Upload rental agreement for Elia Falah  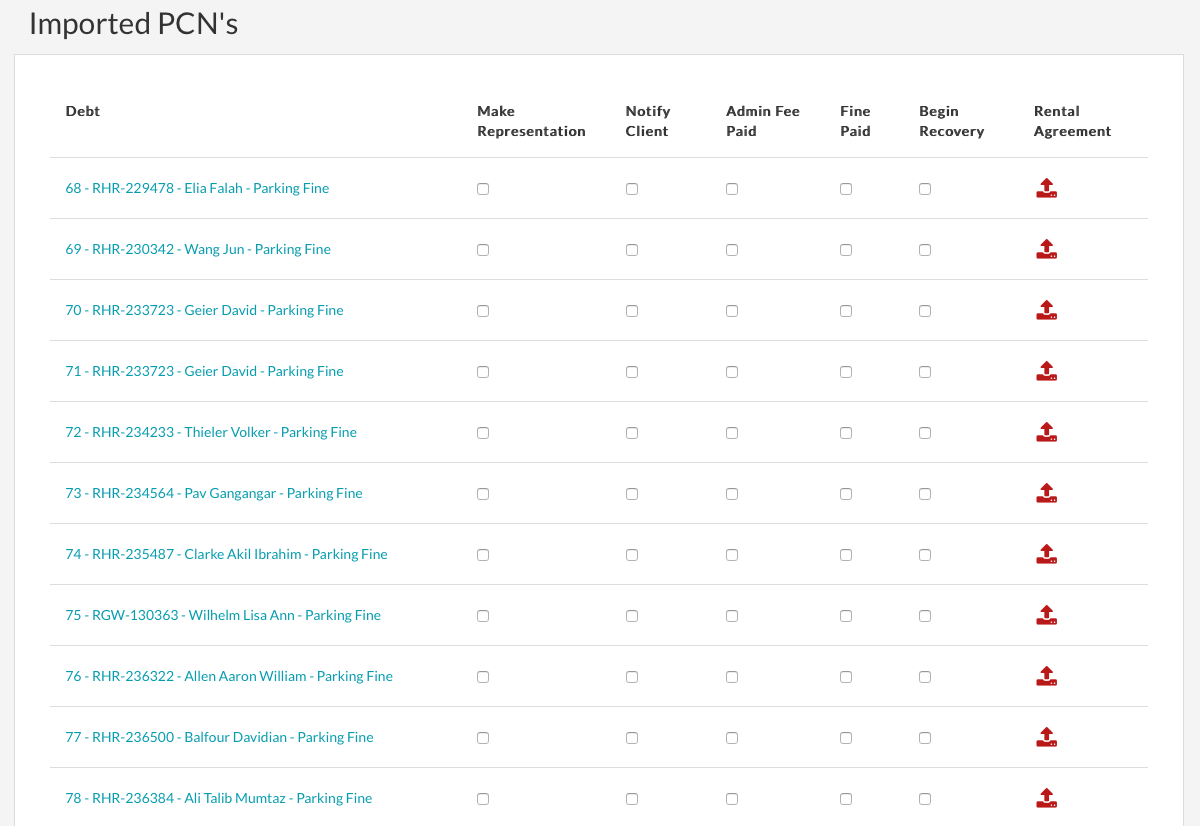click(x=1046, y=188)
